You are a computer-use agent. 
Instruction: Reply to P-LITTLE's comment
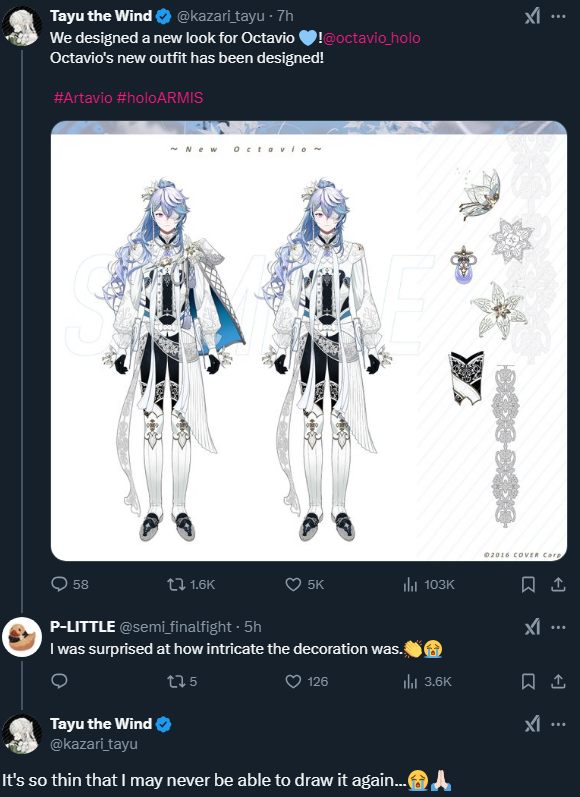pyautogui.click(x=59, y=681)
